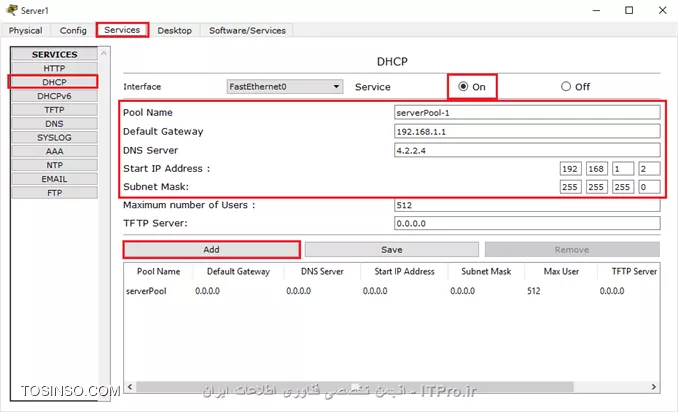Viewport: 678px width, 412px height.
Task: Click the Pool Name column header
Action: (158, 271)
